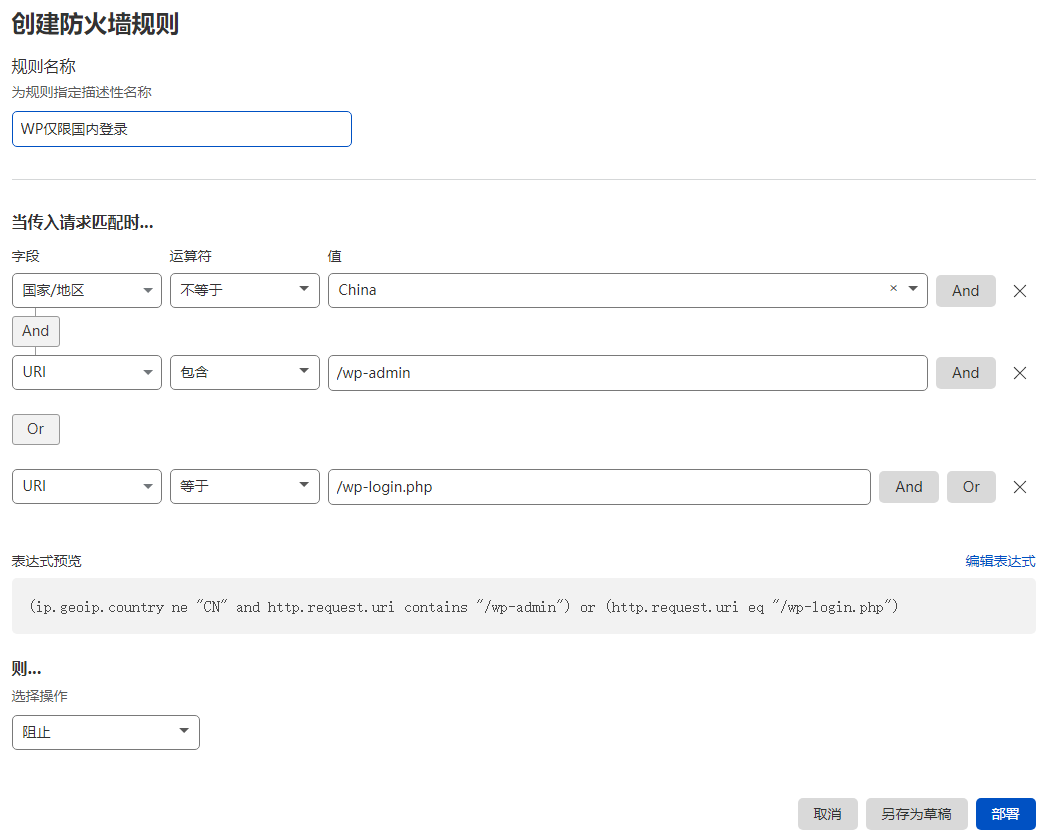Open the 等于 operator dropdown
The height and width of the screenshot is (839, 1048).
pos(245,486)
